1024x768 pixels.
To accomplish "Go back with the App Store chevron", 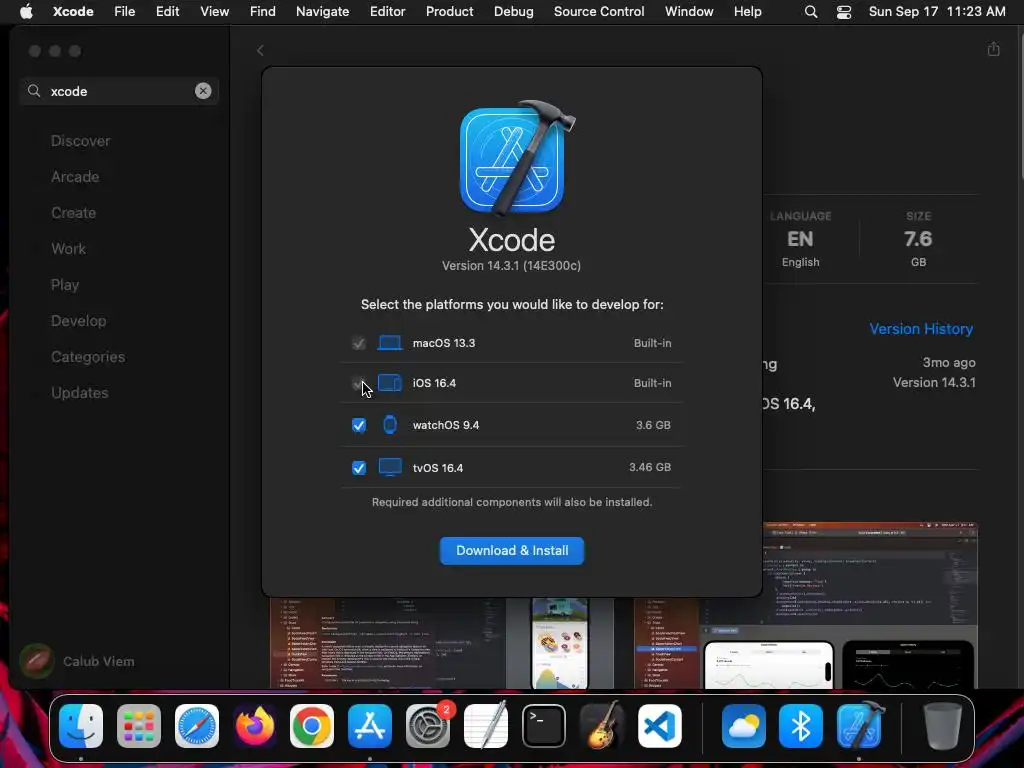I will 260,50.
